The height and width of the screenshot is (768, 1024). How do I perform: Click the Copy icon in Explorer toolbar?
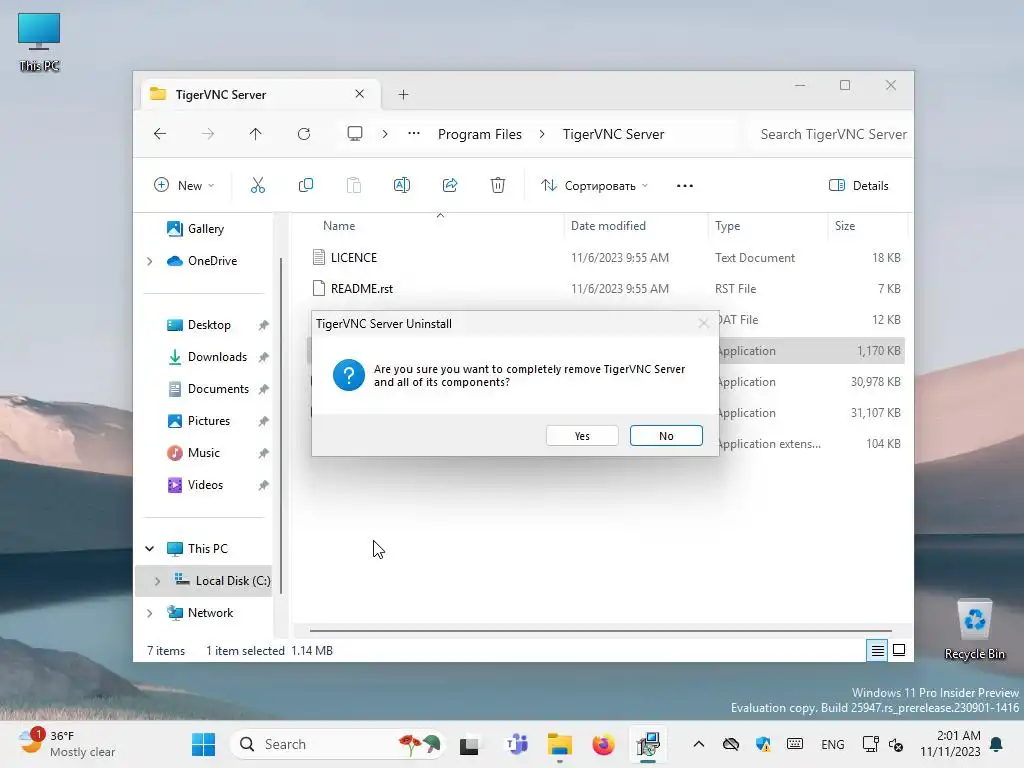306,185
